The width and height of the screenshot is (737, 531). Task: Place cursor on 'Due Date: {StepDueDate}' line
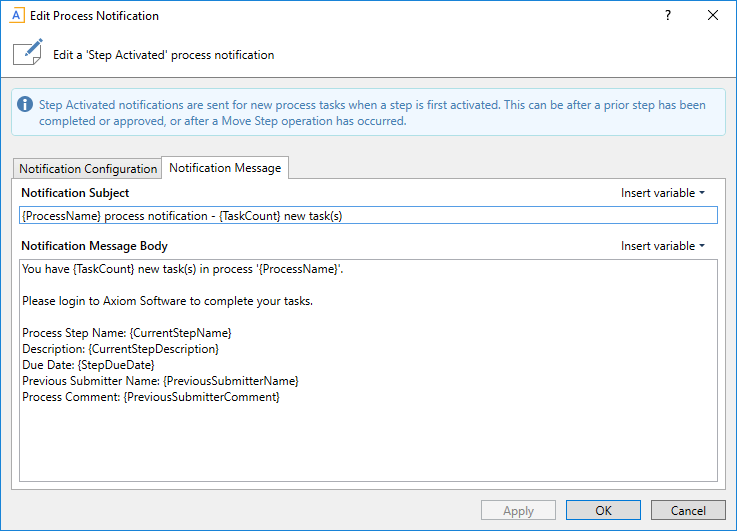pyautogui.click(x=88, y=365)
